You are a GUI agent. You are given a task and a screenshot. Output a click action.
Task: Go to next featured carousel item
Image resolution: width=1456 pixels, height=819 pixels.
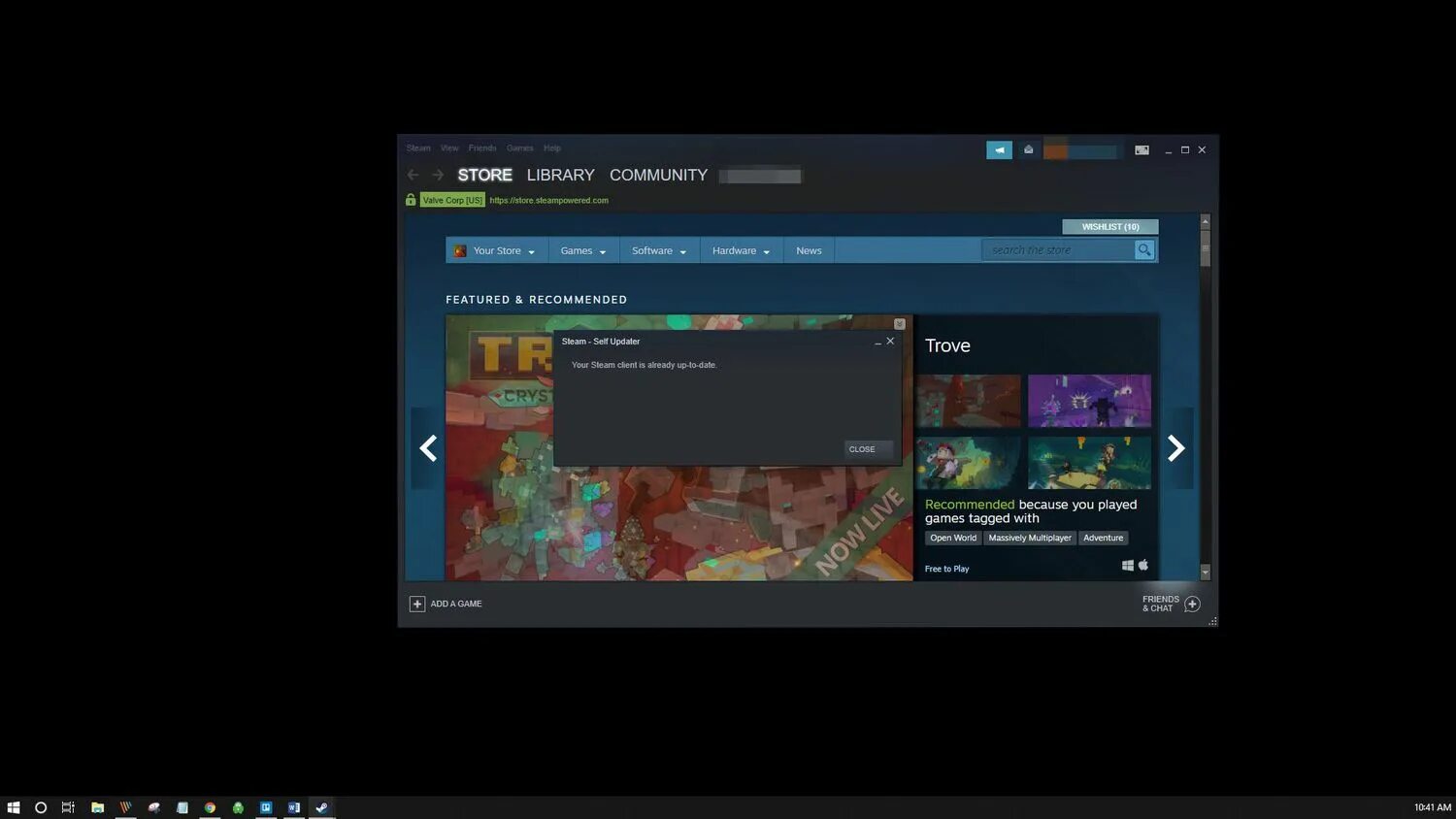[x=1176, y=448]
